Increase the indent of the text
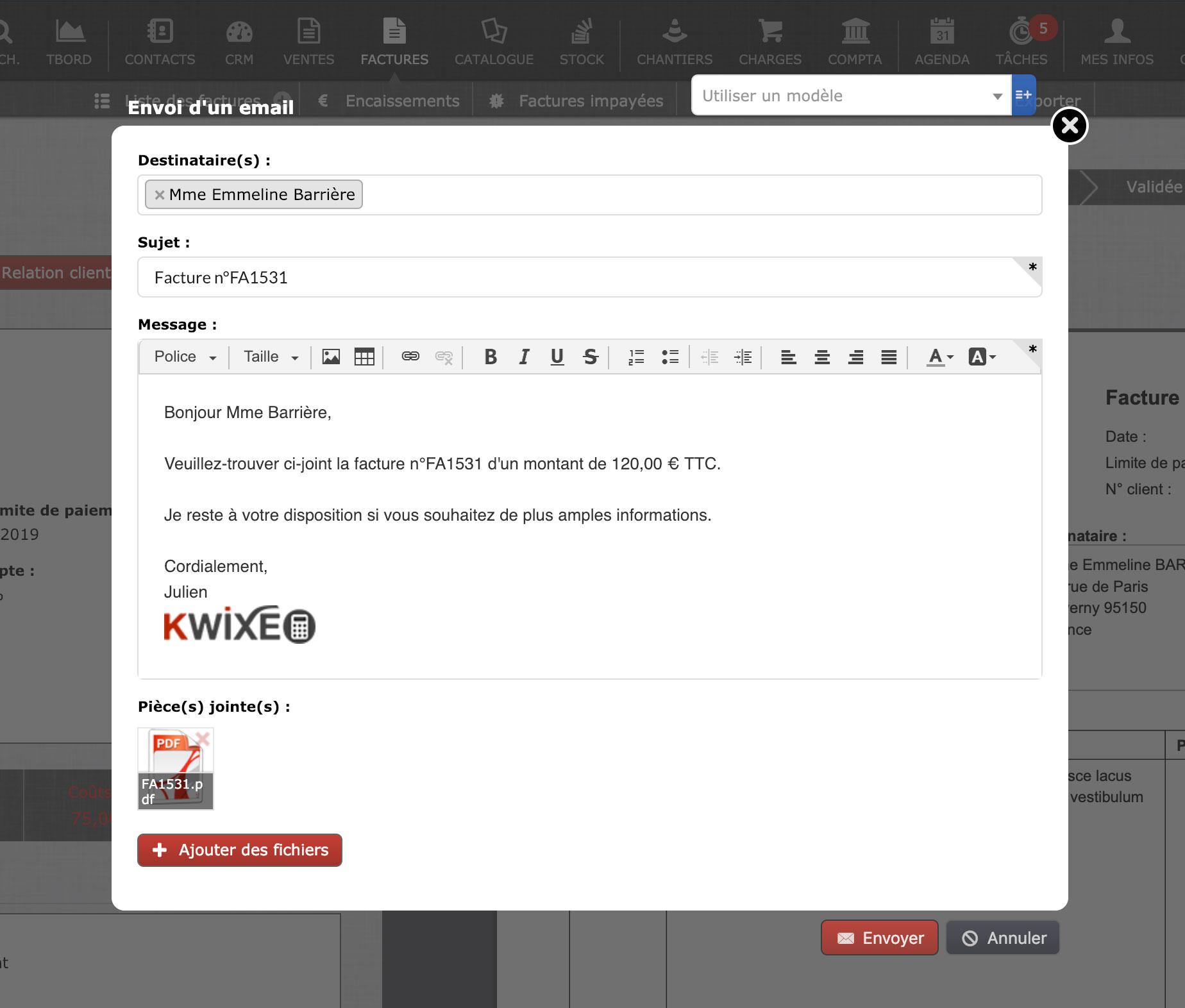1185x1008 pixels. tap(743, 357)
